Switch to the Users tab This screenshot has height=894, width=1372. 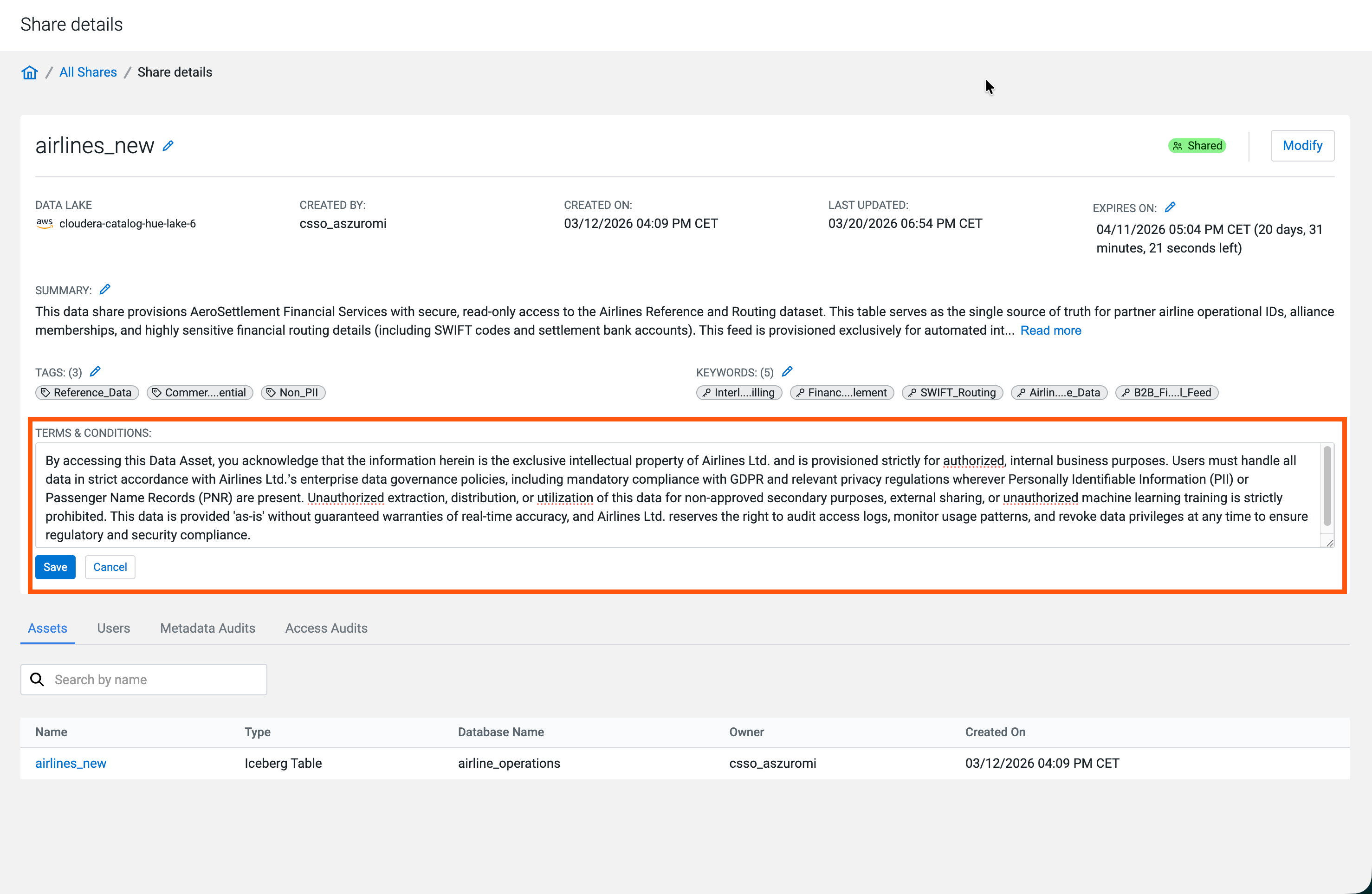click(114, 628)
